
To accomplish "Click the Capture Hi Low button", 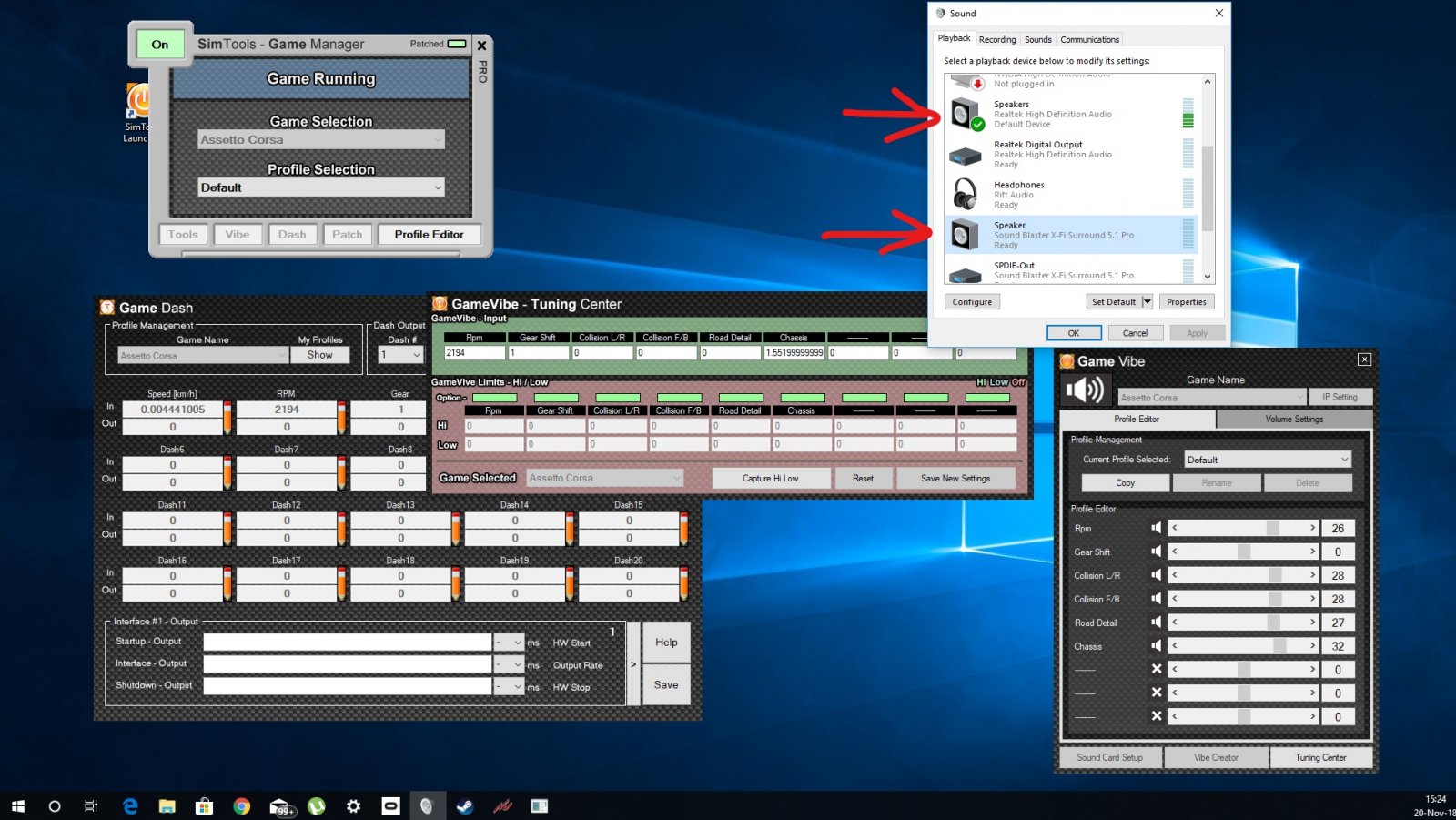I will [770, 479].
